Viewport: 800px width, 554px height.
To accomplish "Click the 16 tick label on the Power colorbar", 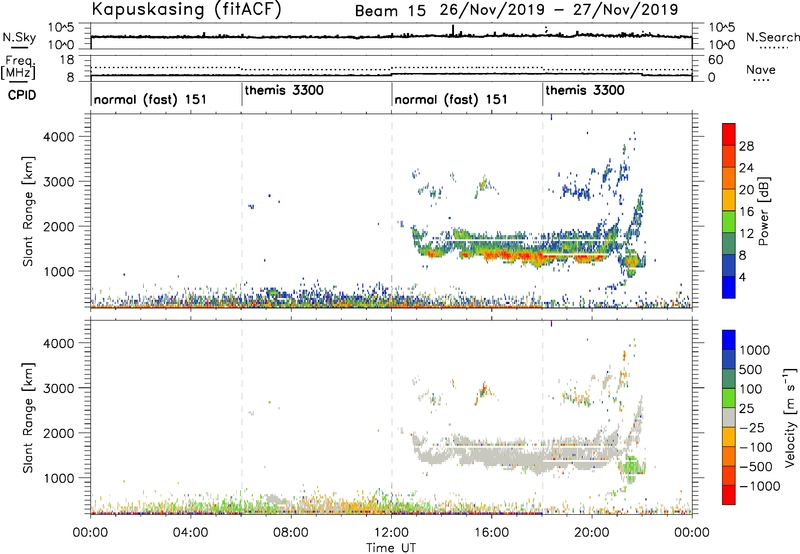I will [x=746, y=212].
